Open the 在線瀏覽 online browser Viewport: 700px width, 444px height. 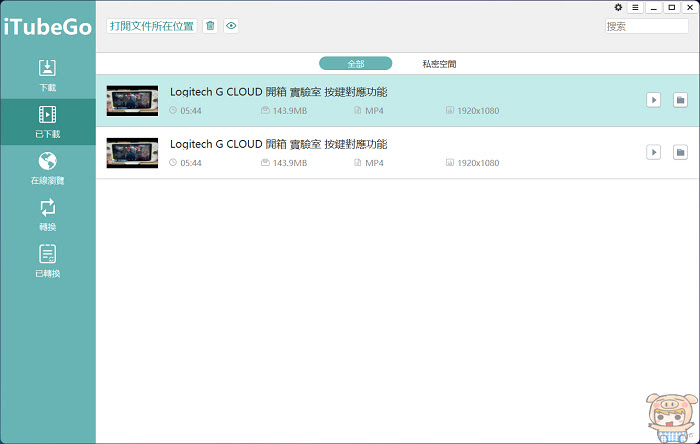[x=47, y=168]
